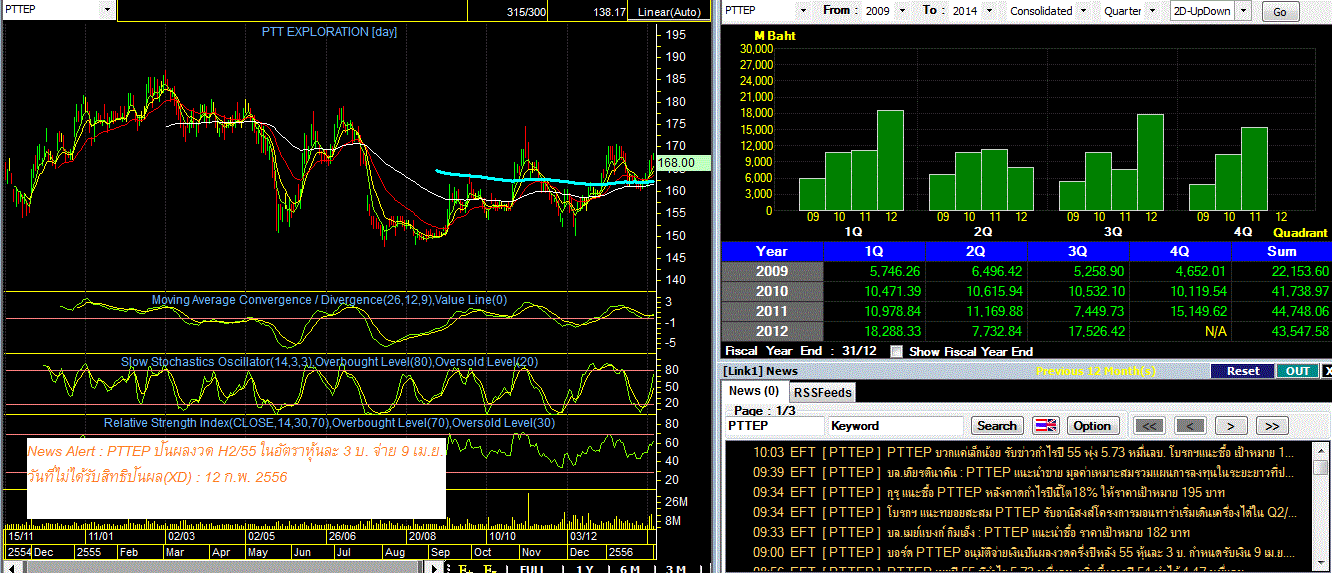The width and height of the screenshot is (1332, 573).
Task: Click the 2011 year row header
Action: (772, 311)
